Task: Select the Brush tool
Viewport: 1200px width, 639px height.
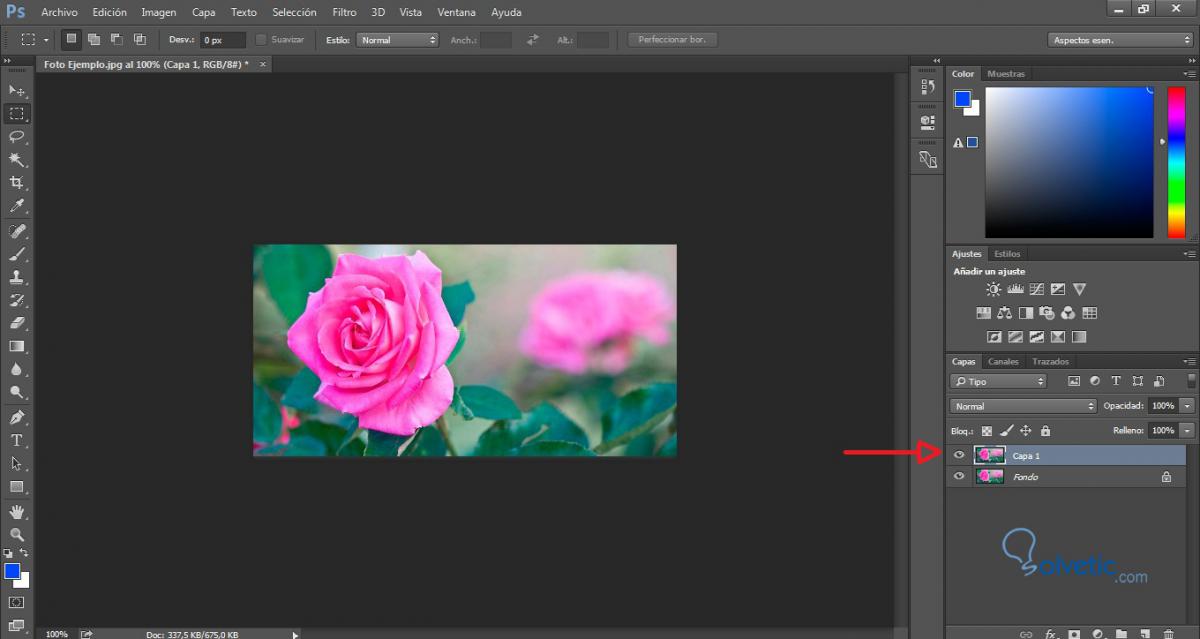Action: click(17, 254)
